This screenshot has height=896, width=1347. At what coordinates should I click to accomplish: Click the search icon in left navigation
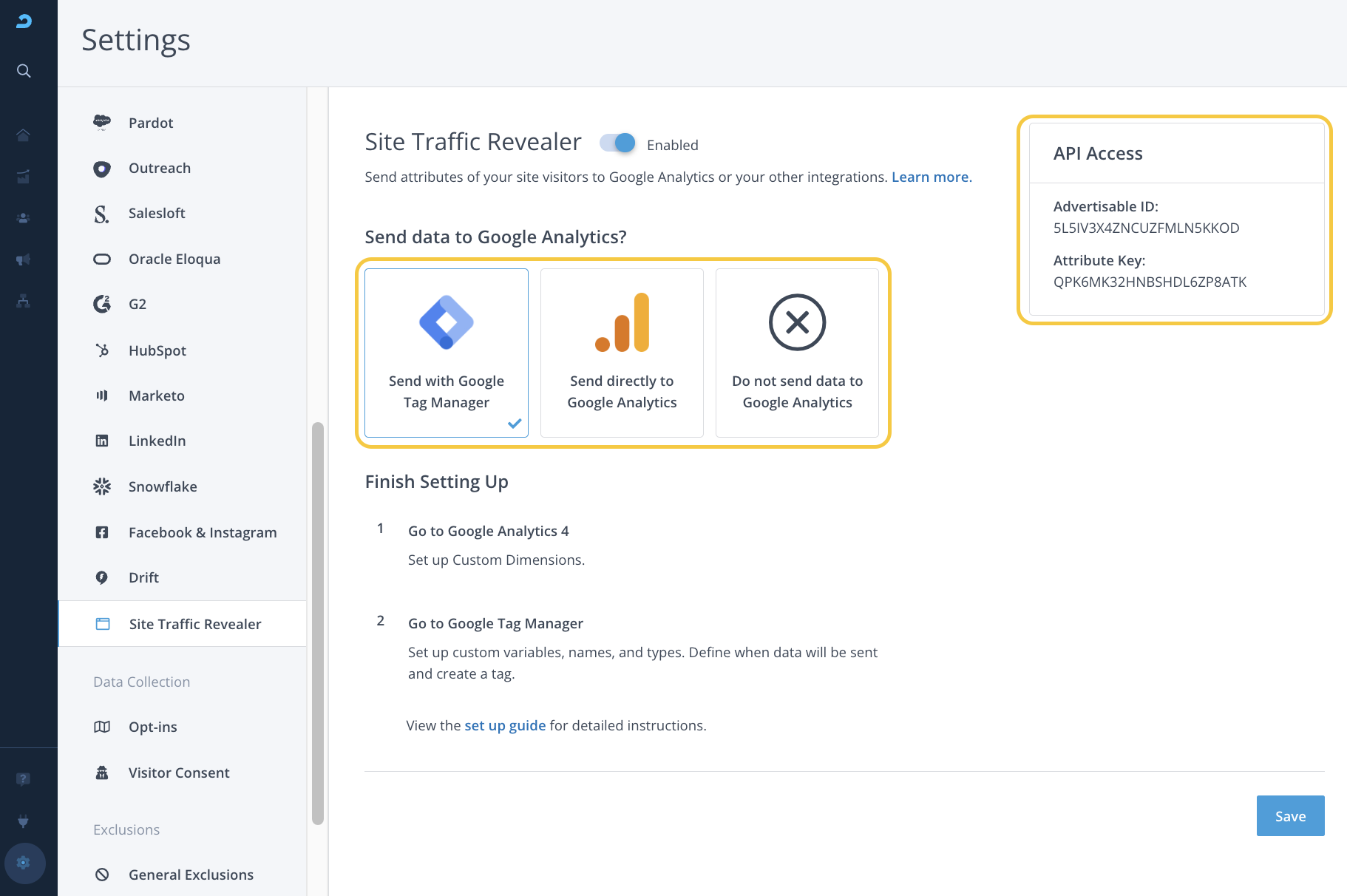[24, 71]
